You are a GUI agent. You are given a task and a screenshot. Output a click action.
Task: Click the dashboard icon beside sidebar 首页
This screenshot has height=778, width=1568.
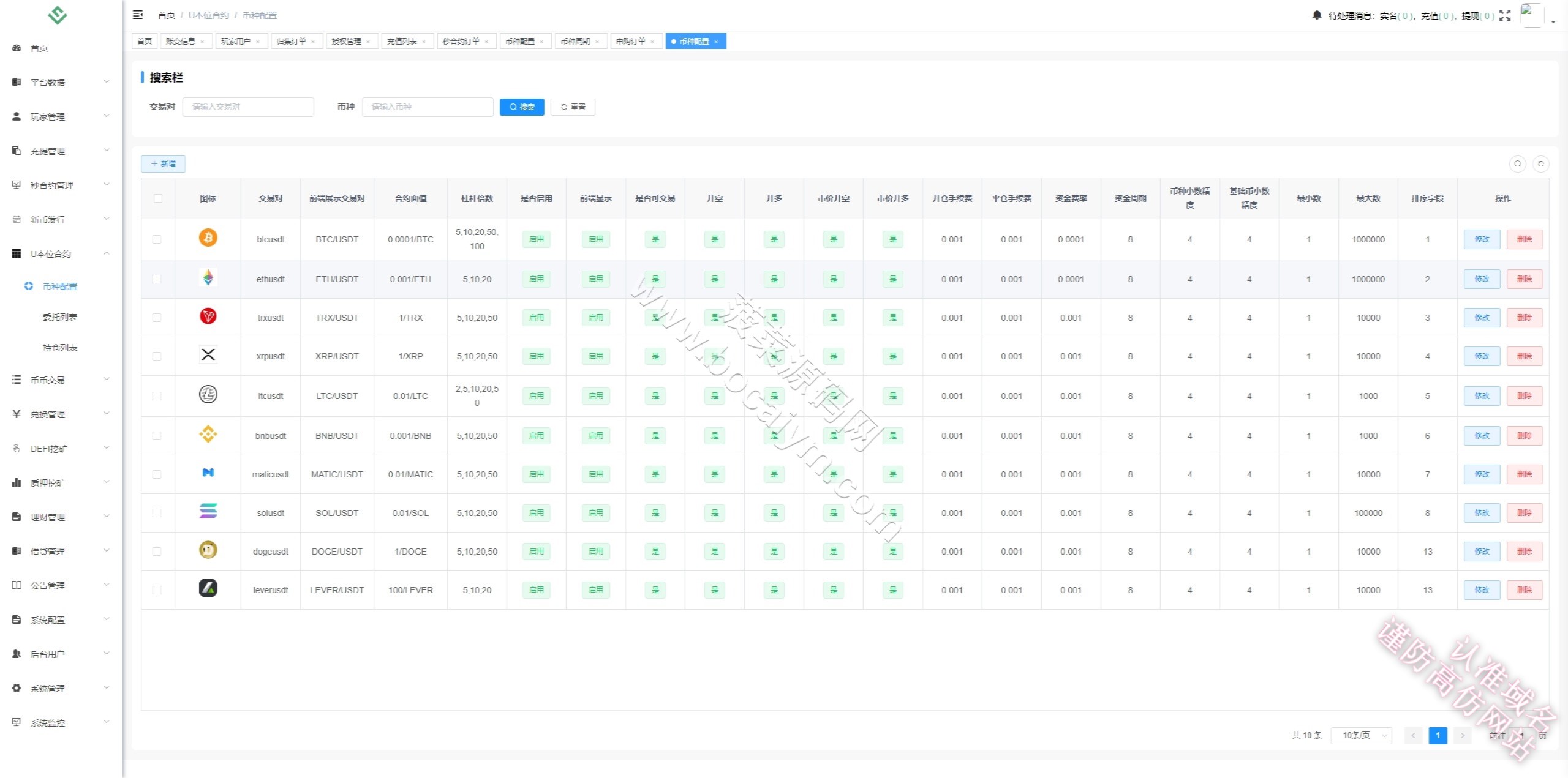[17, 48]
